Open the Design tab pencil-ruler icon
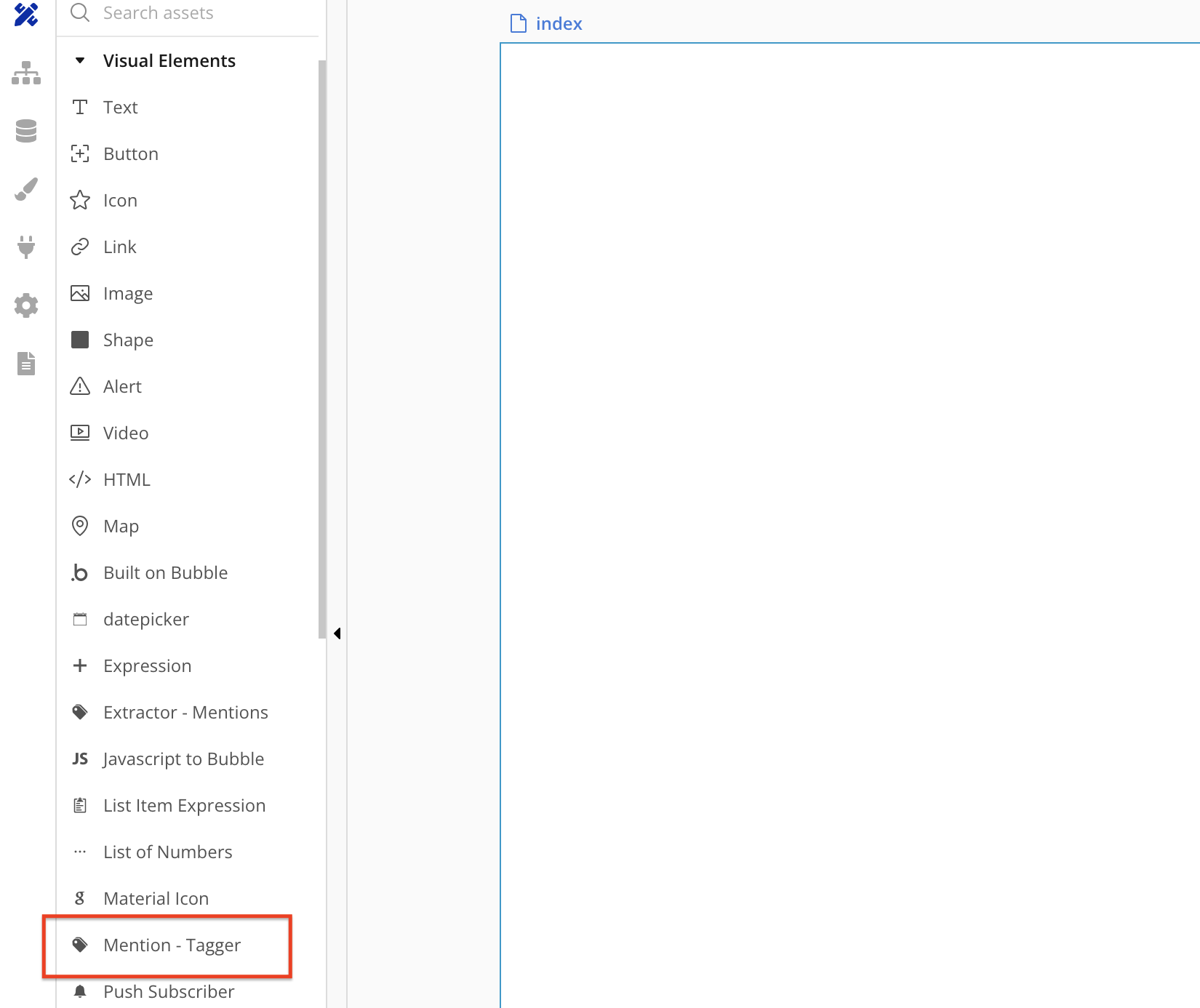This screenshot has height=1008, width=1200. pyautogui.click(x=26, y=14)
